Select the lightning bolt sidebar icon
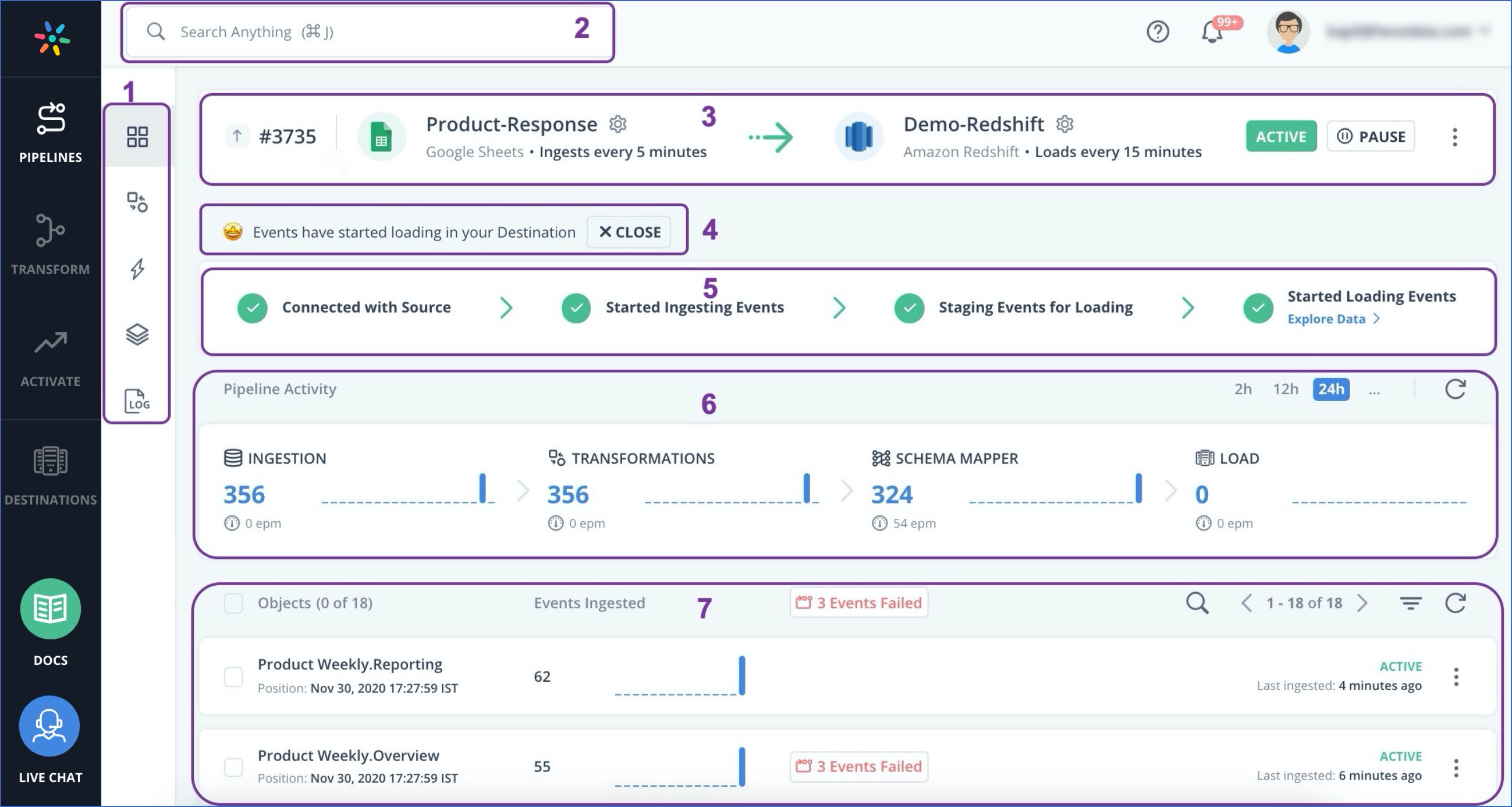 (137, 269)
